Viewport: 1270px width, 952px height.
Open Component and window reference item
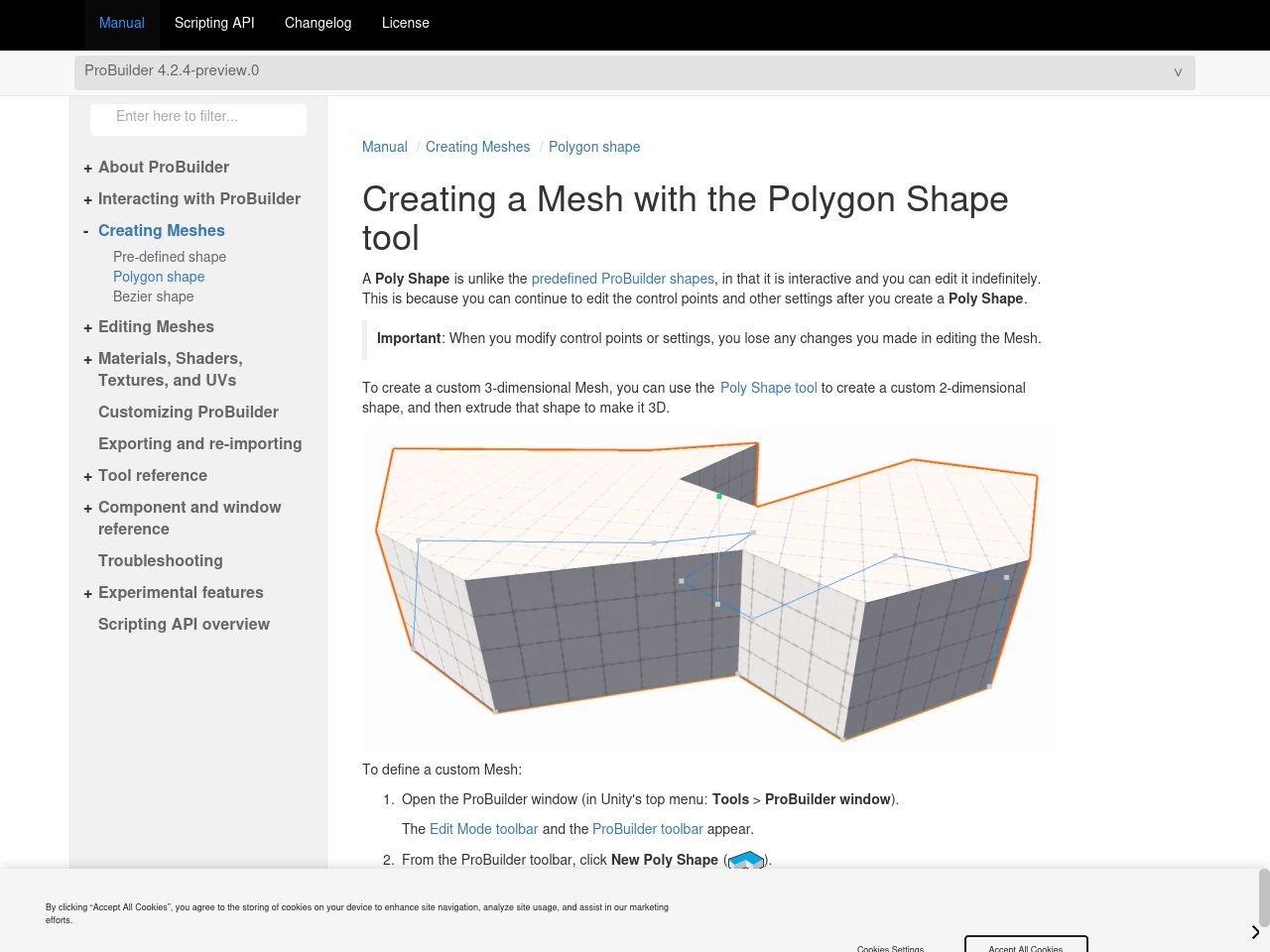click(x=190, y=518)
